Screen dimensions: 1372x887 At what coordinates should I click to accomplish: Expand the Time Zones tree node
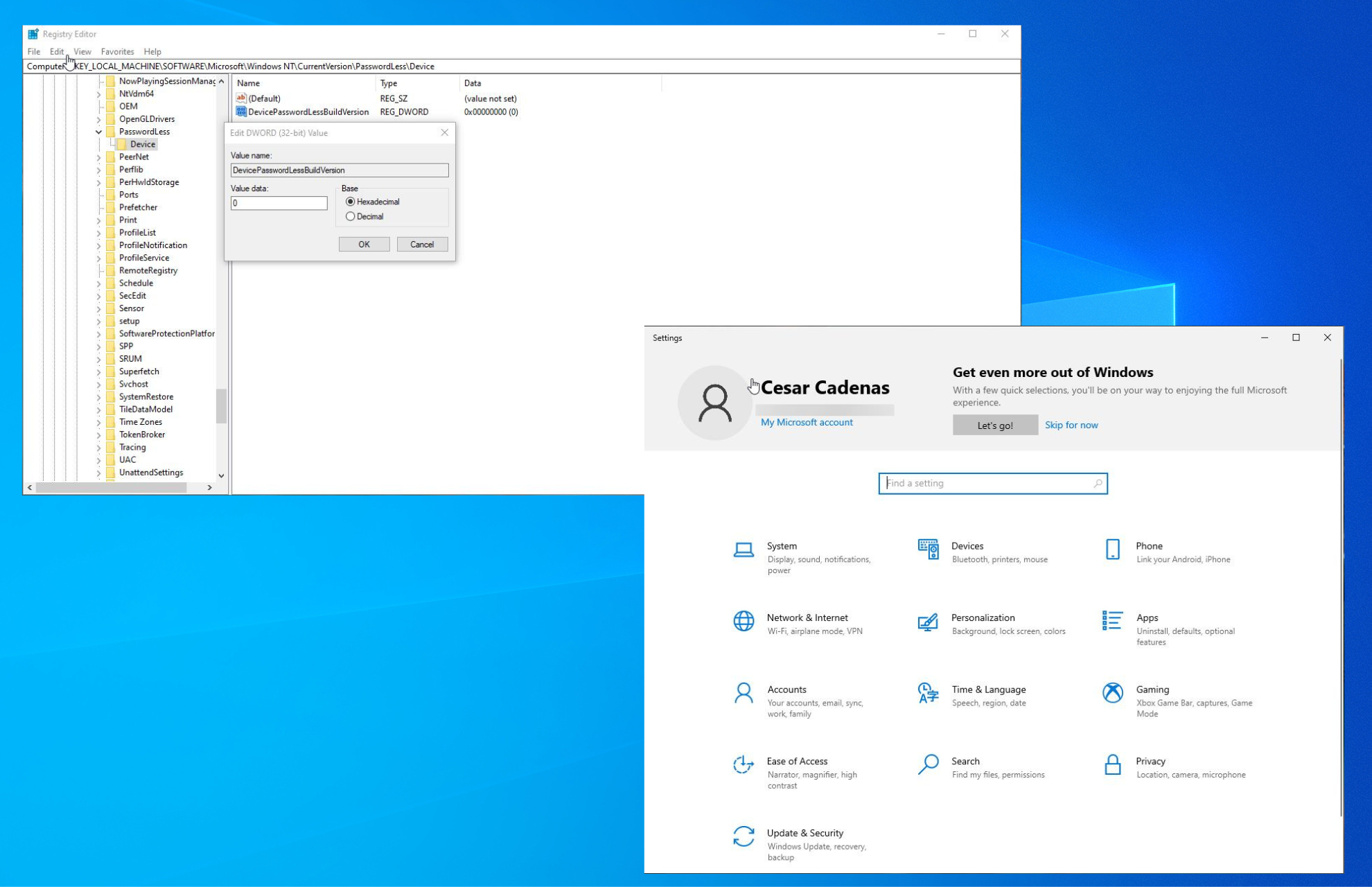tap(98, 422)
